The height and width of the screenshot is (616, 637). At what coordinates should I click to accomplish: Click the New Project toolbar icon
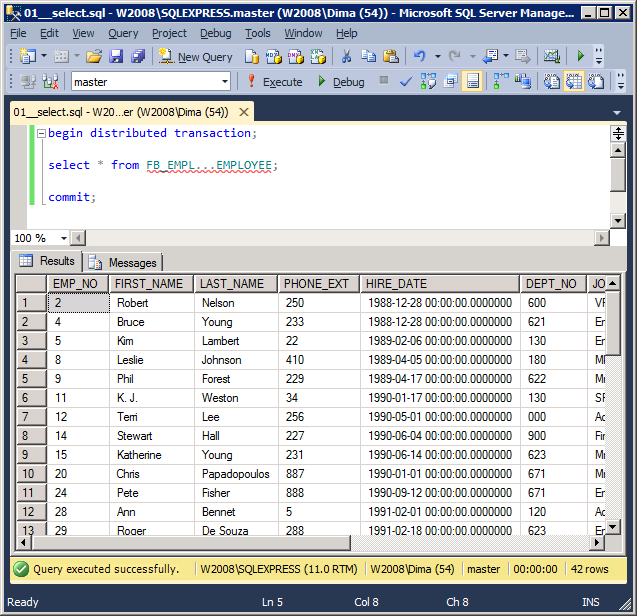coord(28,56)
